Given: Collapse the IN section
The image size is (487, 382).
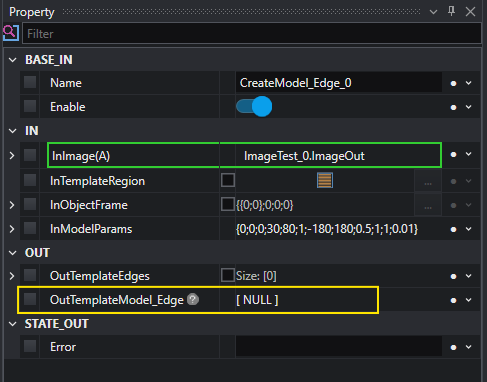Looking at the screenshot, I should [x=13, y=131].
